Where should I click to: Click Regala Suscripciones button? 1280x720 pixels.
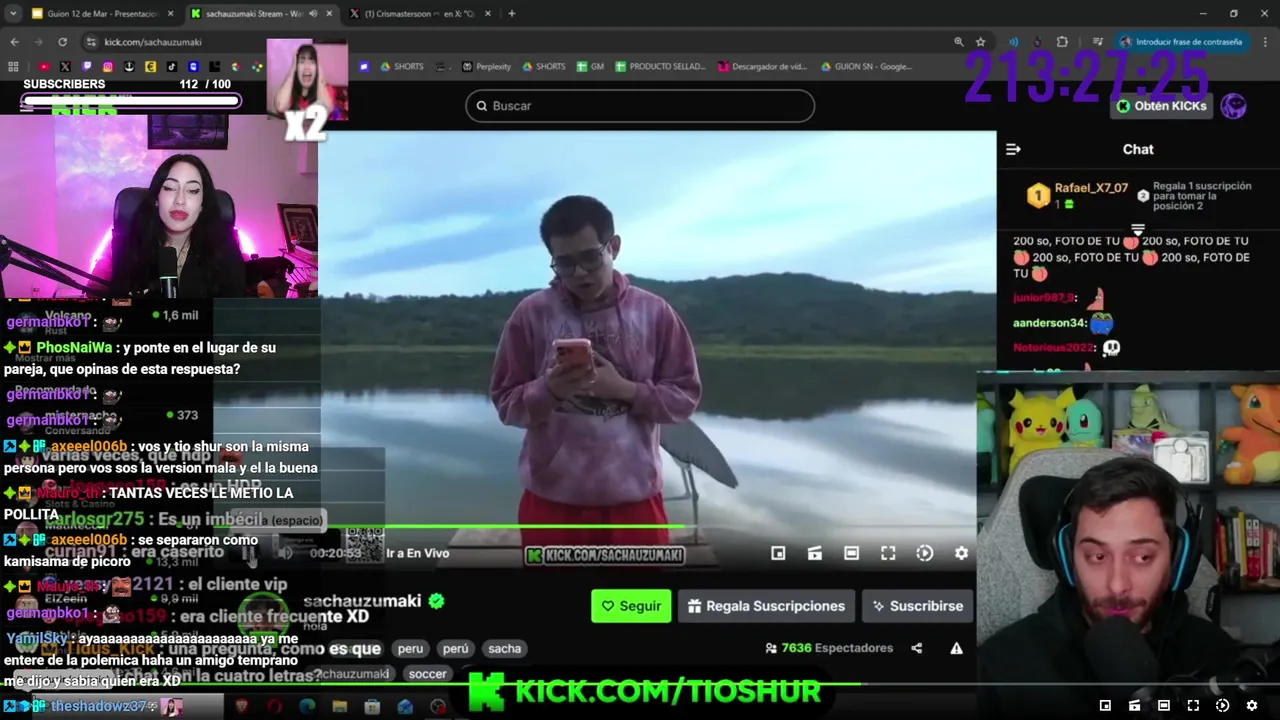(x=766, y=606)
